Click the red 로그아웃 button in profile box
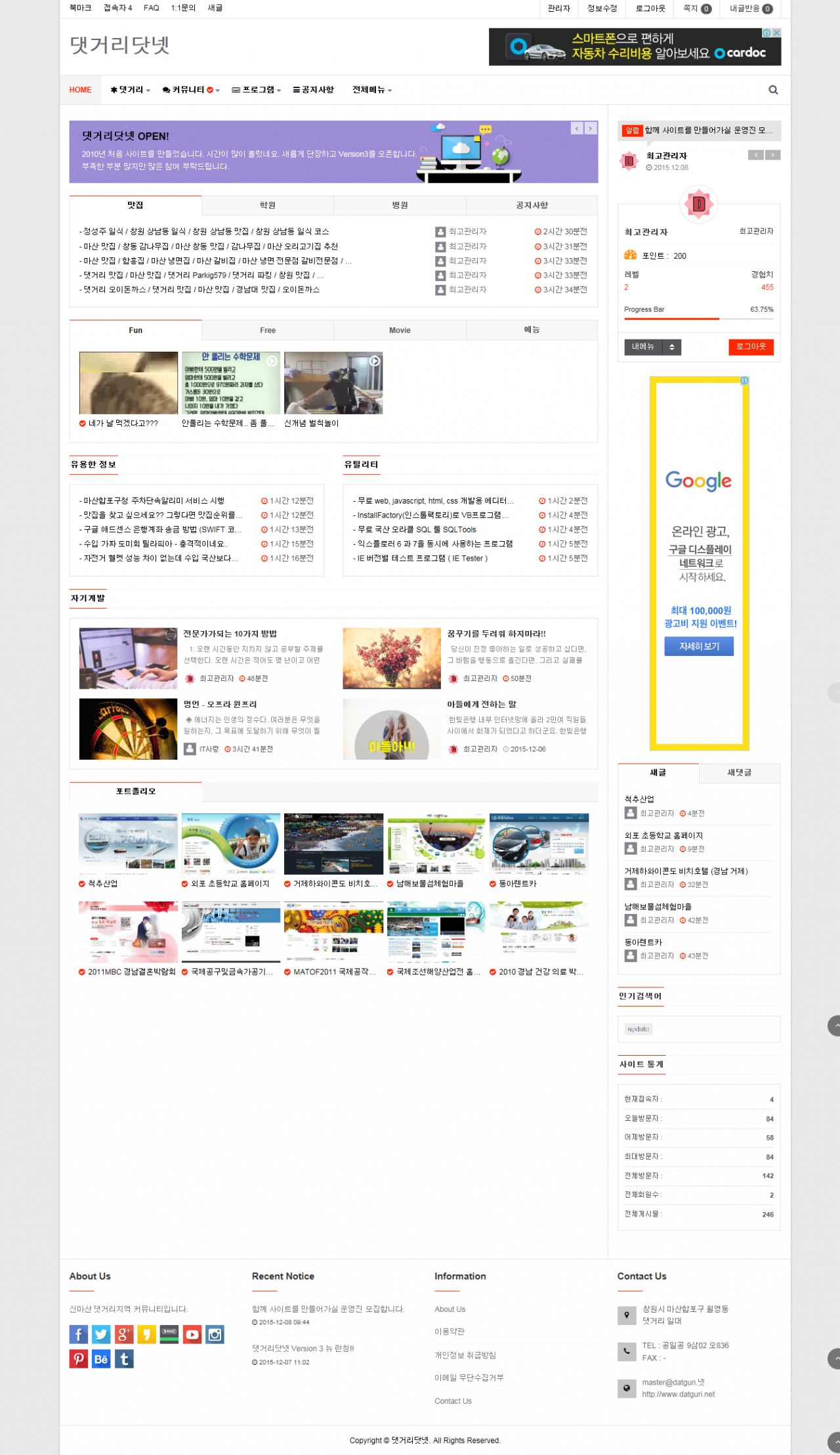 pyautogui.click(x=751, y=347)
